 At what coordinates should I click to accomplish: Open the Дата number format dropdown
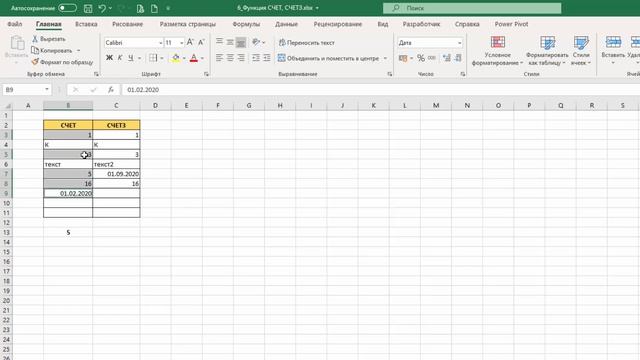coord(460,42)
